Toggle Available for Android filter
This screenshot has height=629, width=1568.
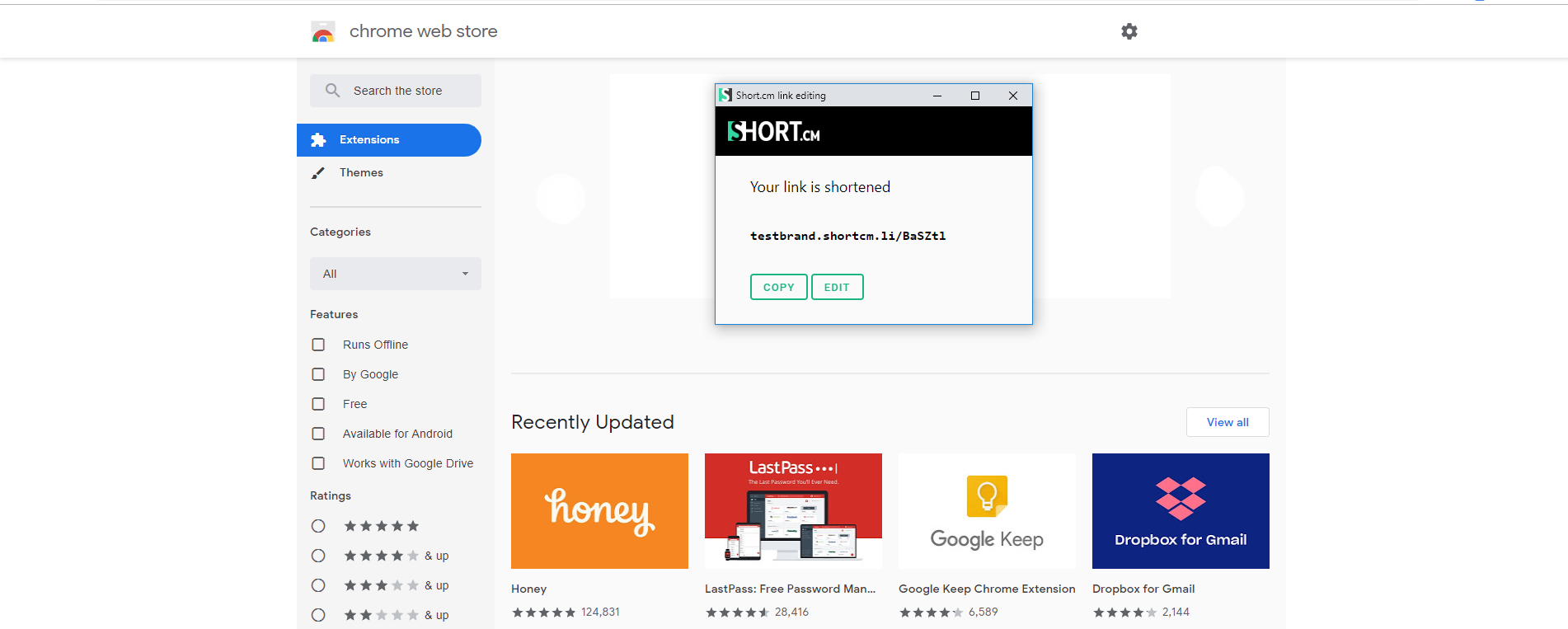point(318,434)
